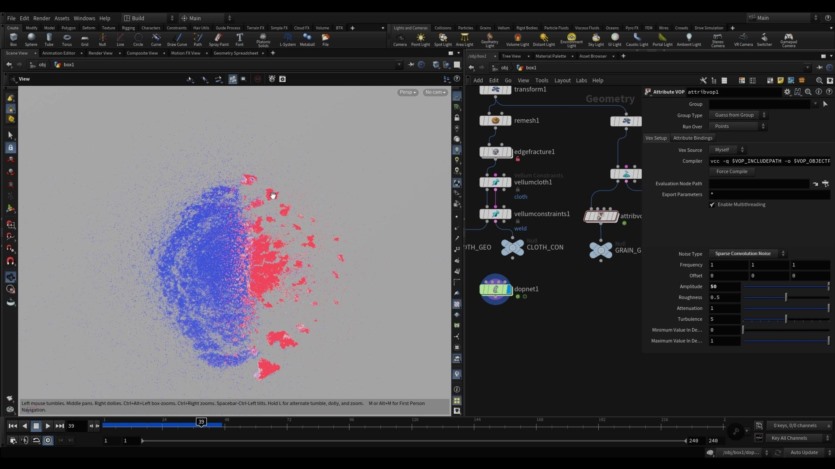The height and width of the screenshot is (469, 835).
Task: Open the File menu
Action: 11,18
